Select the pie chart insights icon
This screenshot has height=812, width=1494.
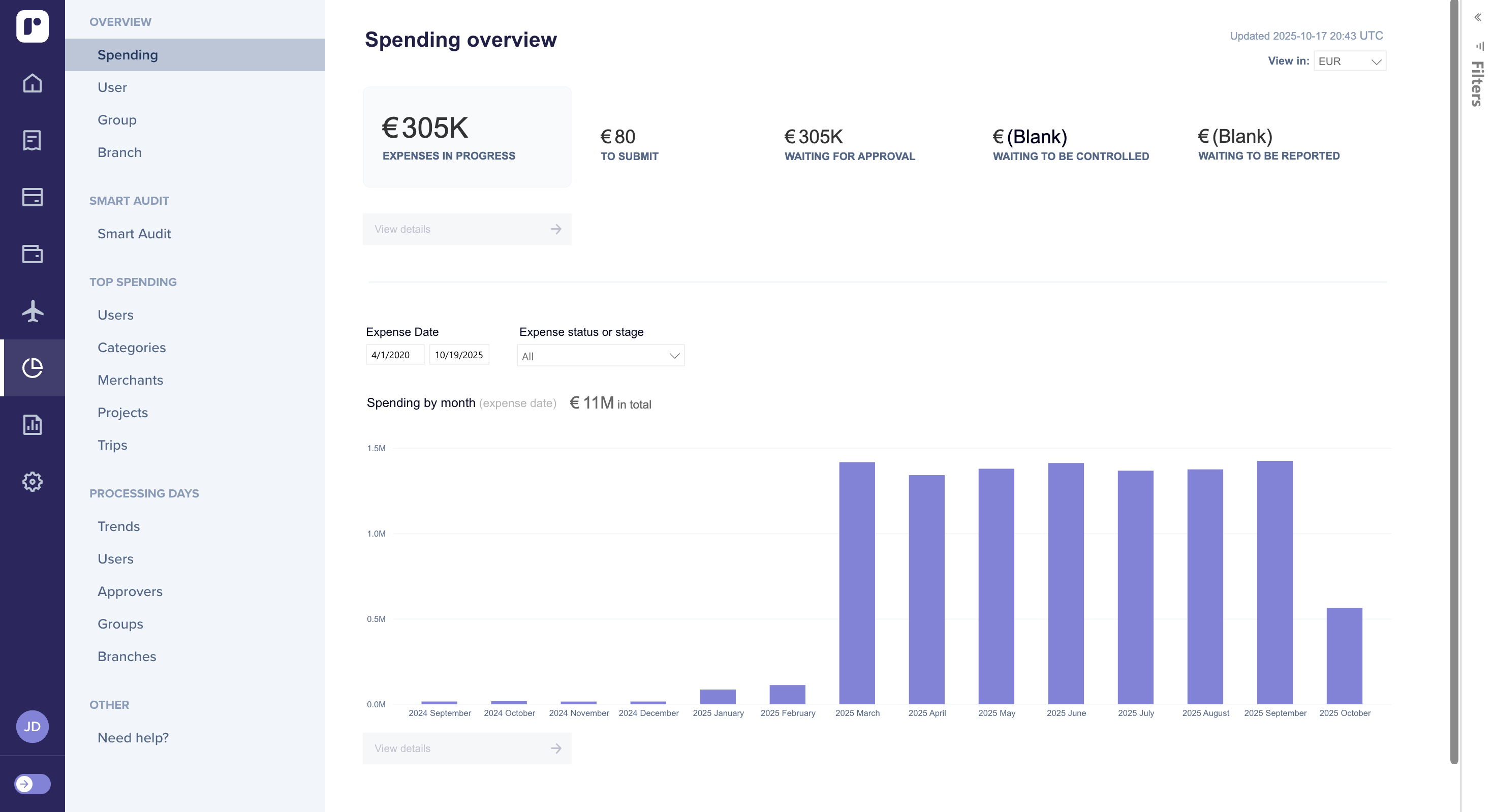click(33, 368)
